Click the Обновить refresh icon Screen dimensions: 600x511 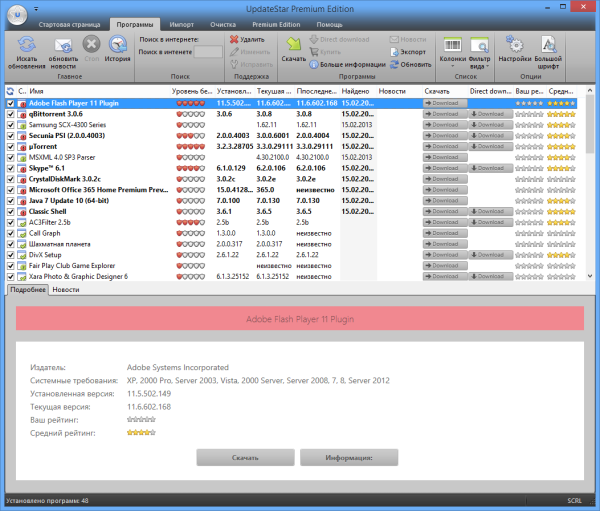point(394,64)
